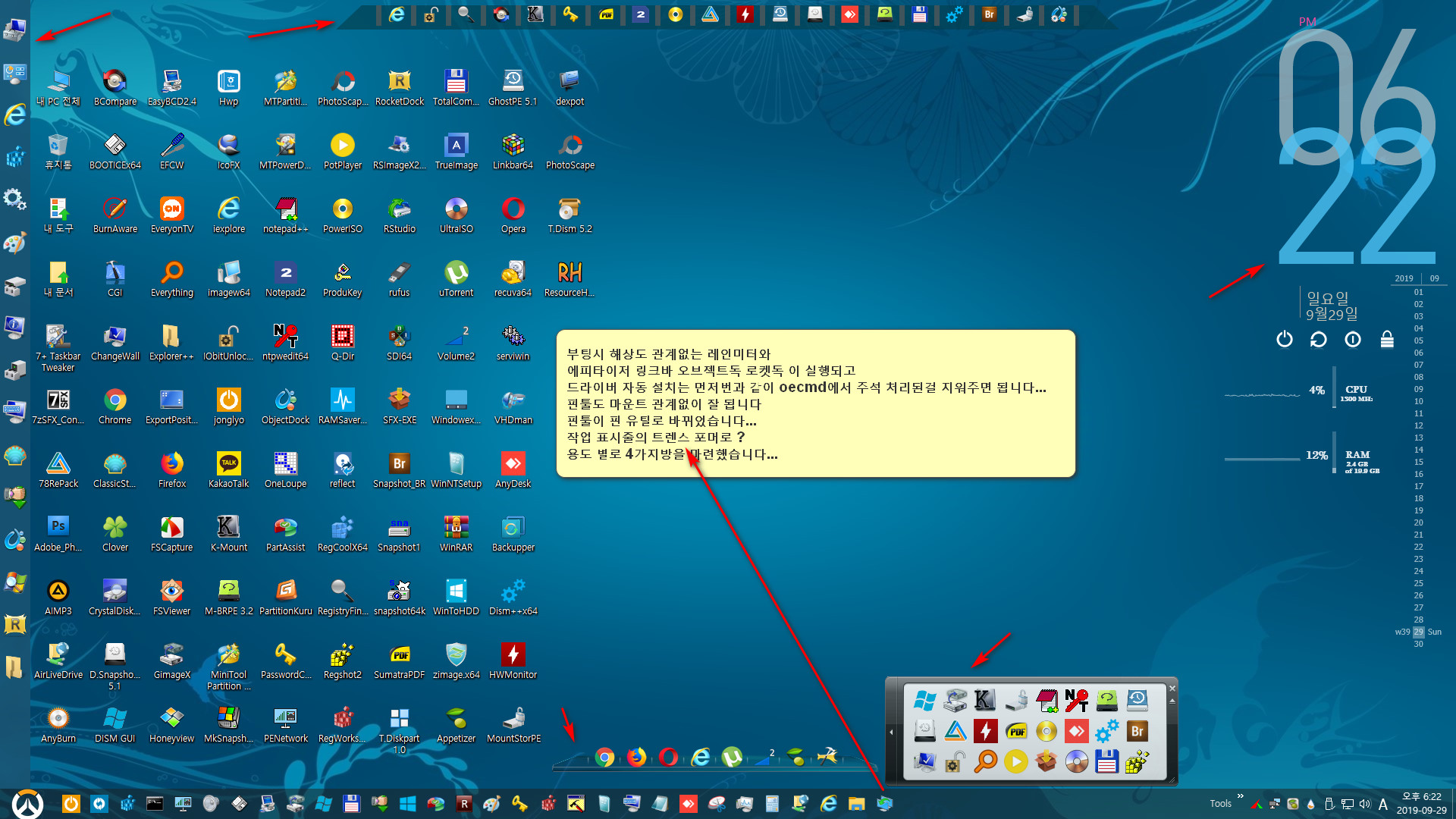
Task: Launch Internet Explorer from the top linkbar
Action: 397,14
